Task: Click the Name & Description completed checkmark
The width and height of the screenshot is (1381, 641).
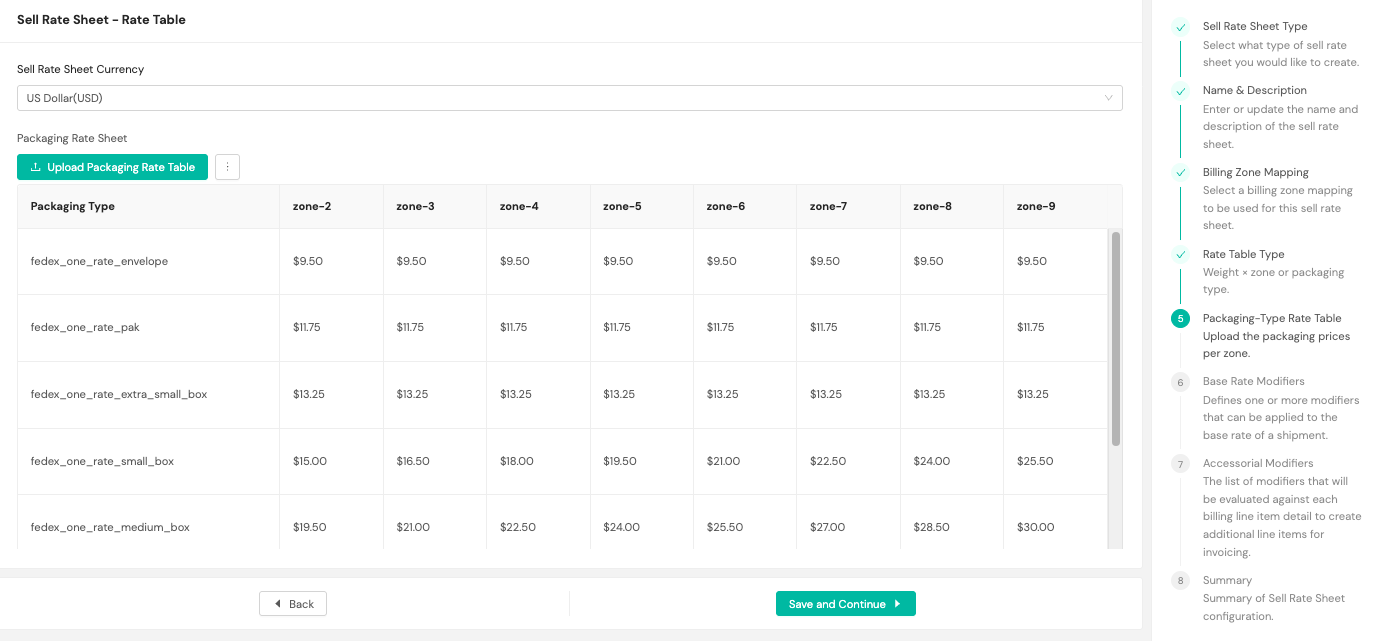Action: click(1180, 91)
